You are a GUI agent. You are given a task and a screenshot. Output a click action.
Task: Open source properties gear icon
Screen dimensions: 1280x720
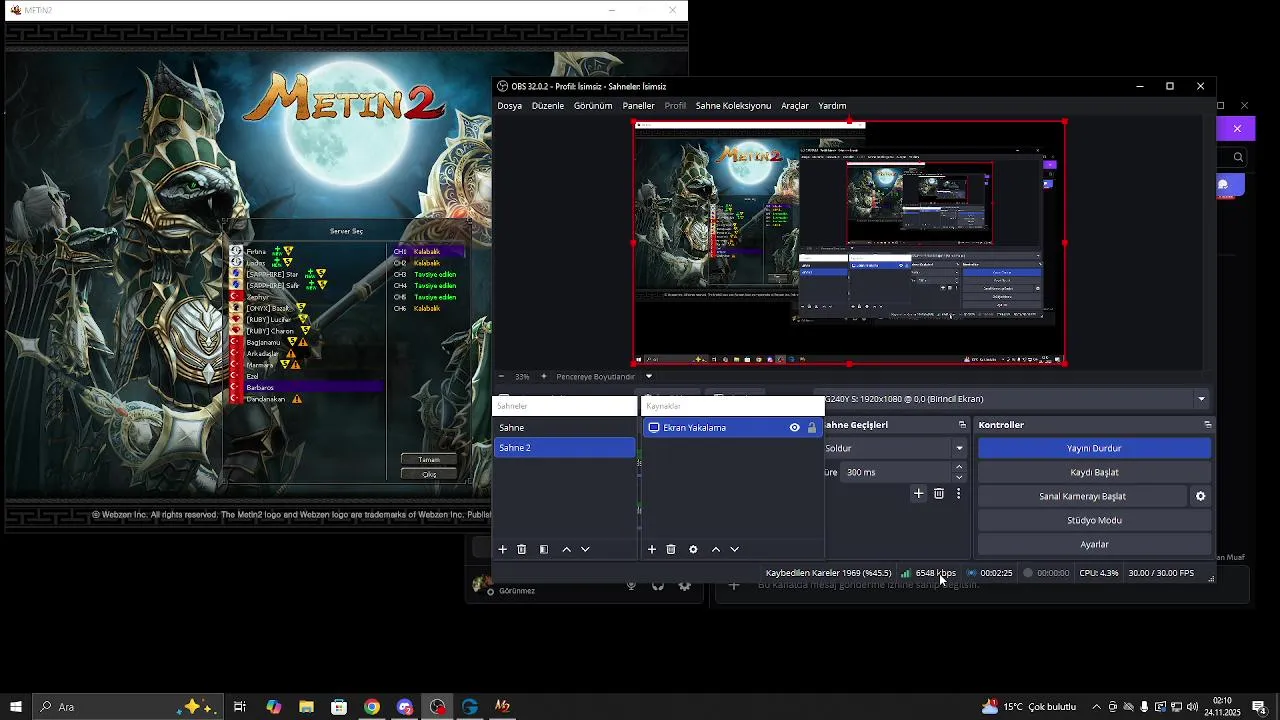693,549
